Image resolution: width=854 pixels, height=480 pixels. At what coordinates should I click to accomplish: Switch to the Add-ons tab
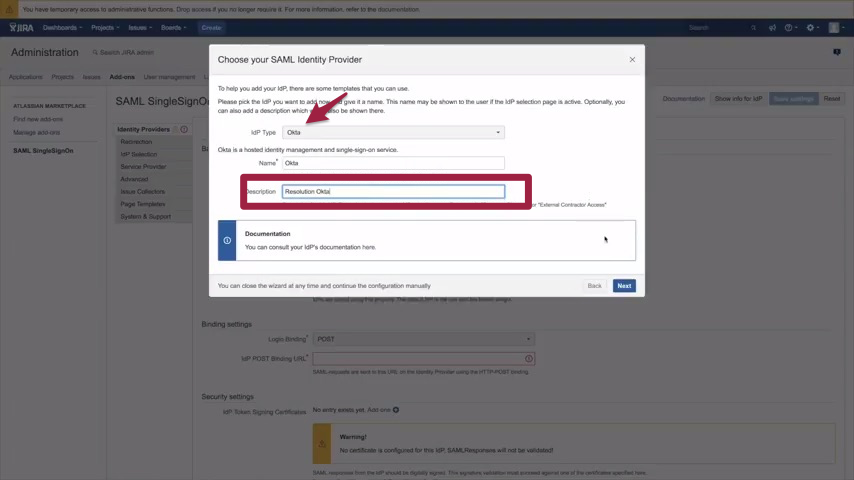[122, 77]
